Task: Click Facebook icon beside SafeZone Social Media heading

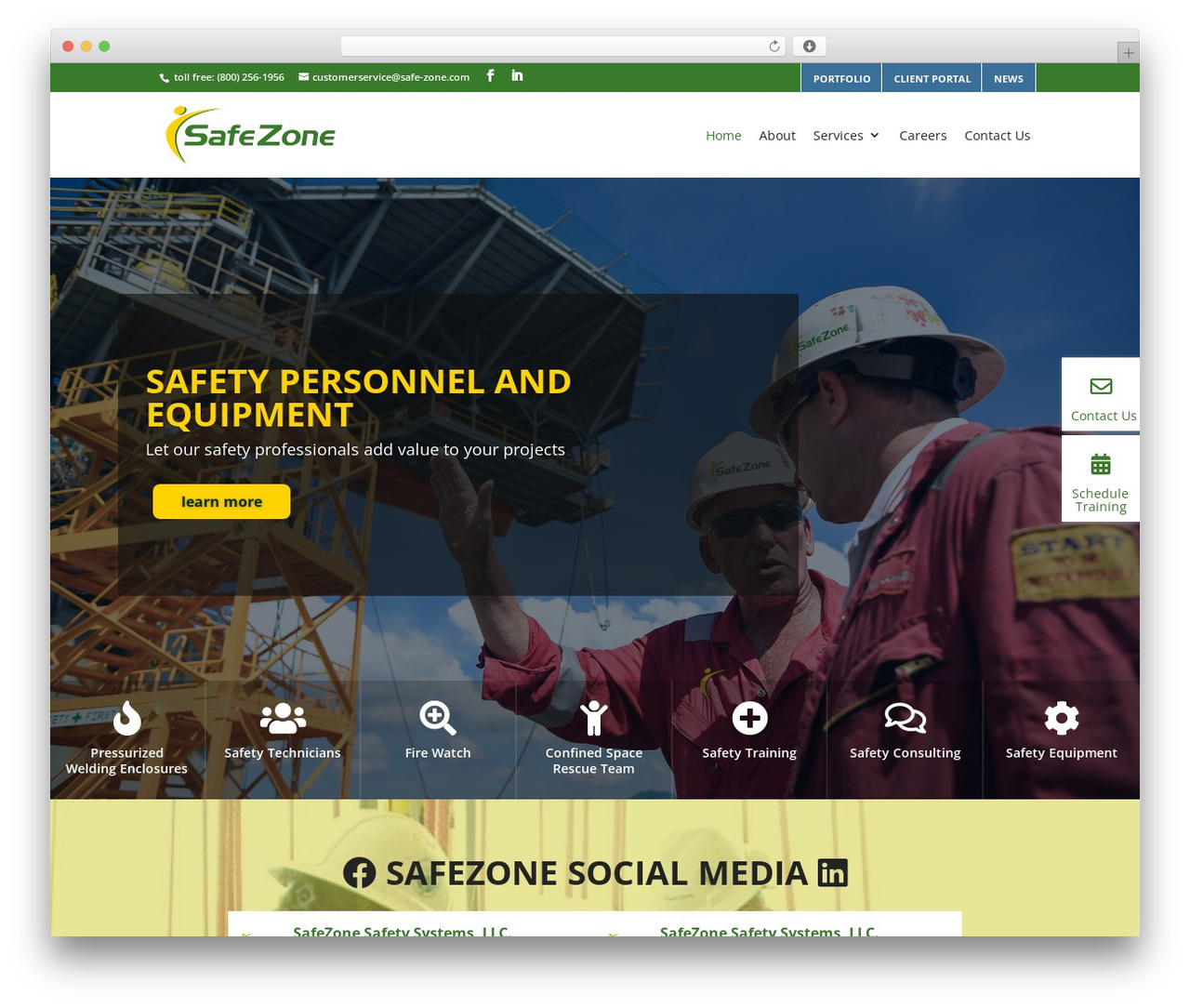Action: [x=360, y=873]
